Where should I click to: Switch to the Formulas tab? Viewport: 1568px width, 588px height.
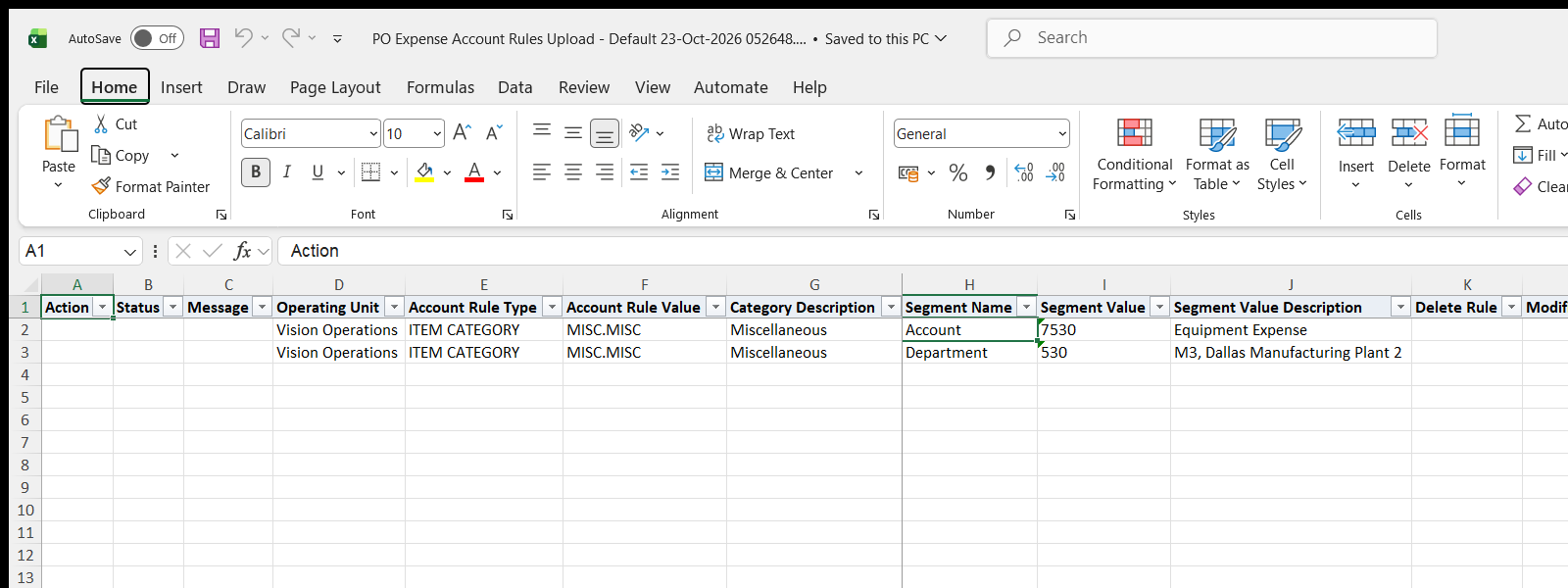[x=440, y=87]
